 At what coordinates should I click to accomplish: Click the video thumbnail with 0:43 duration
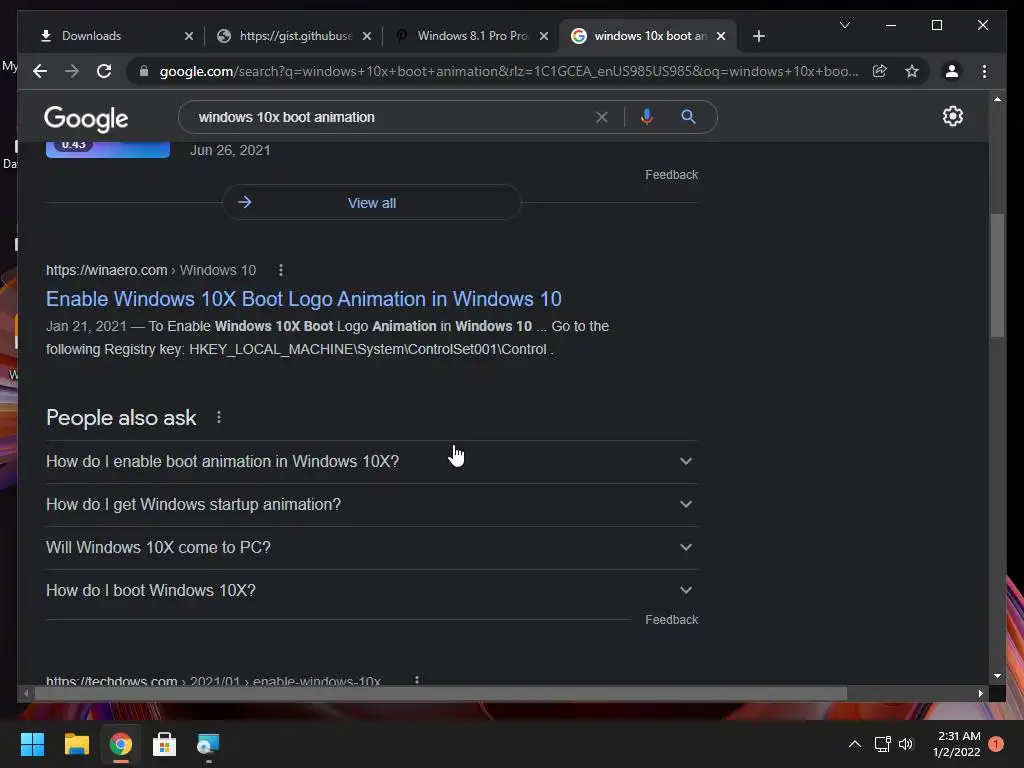coord(108,149)
